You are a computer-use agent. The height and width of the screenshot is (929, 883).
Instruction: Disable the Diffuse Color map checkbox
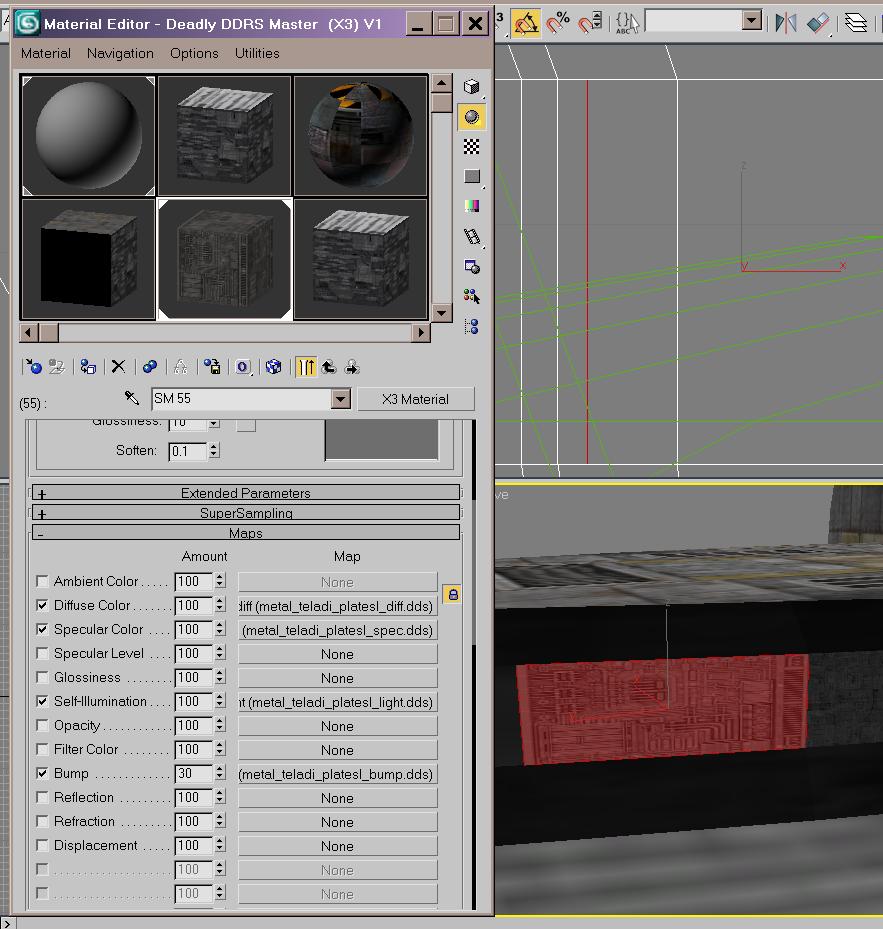[x=42, y=605]
